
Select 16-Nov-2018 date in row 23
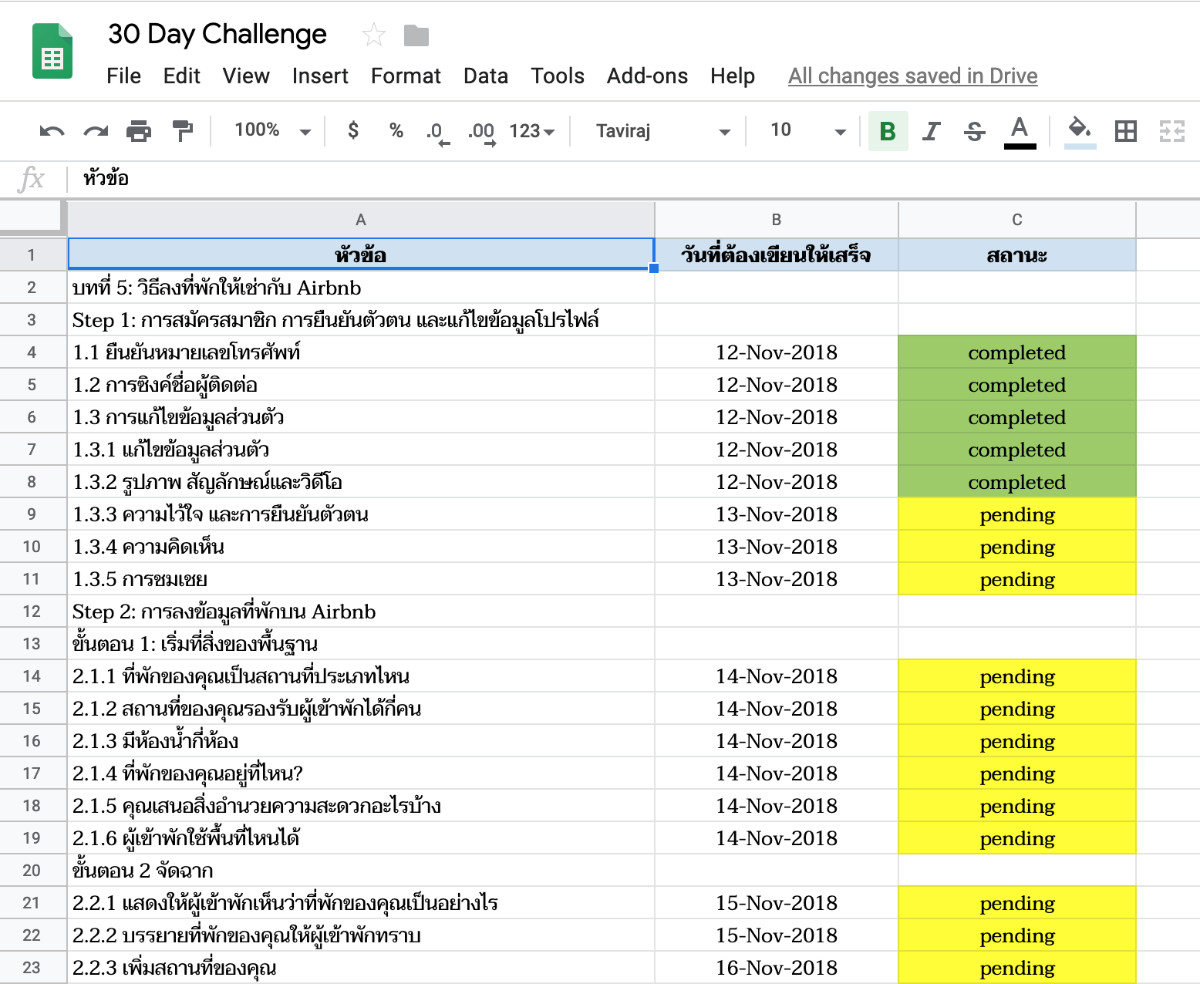[776, 967]
